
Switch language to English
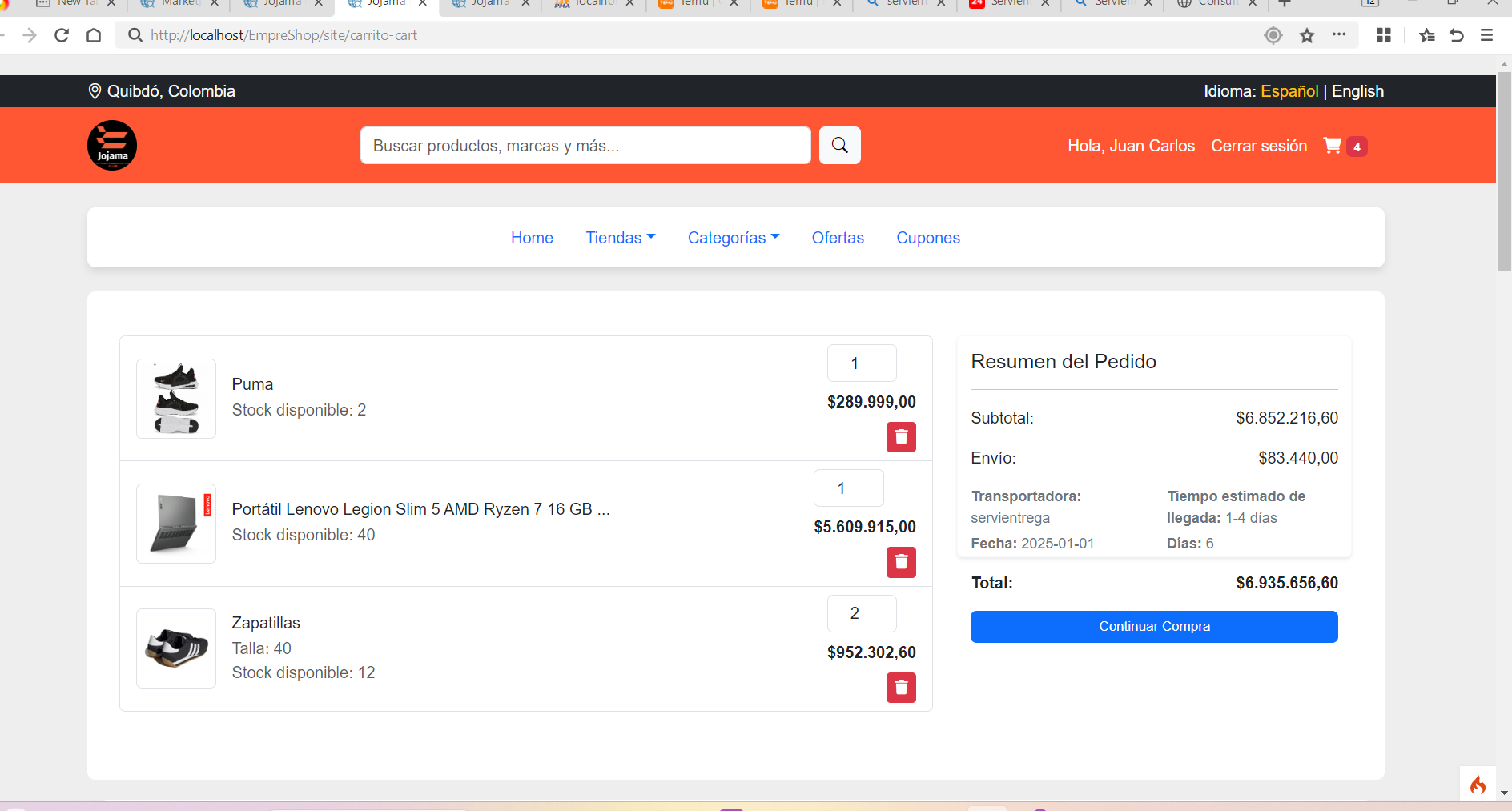coord(1357,91)
